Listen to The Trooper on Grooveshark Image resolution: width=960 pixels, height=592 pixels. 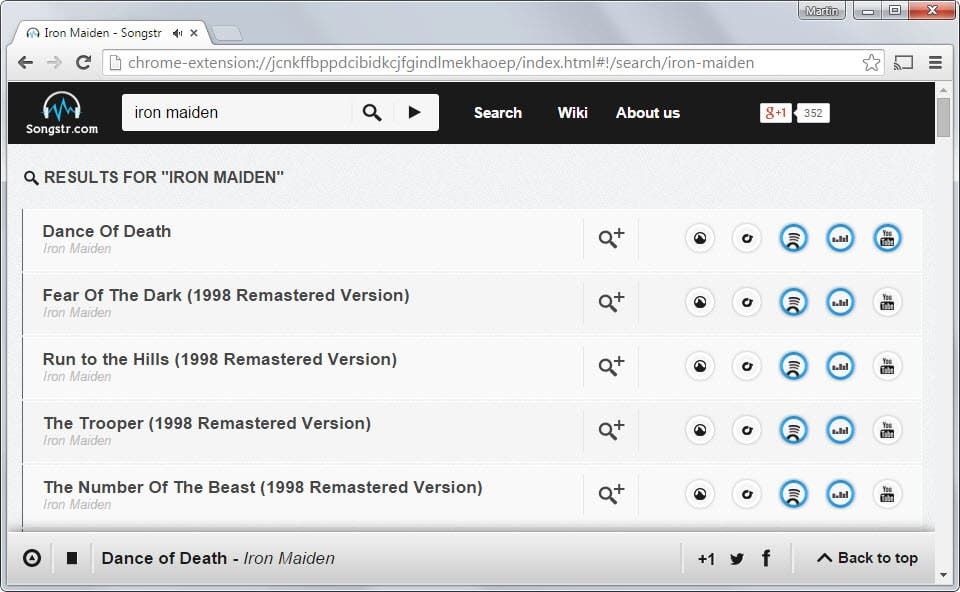point(700,430)
